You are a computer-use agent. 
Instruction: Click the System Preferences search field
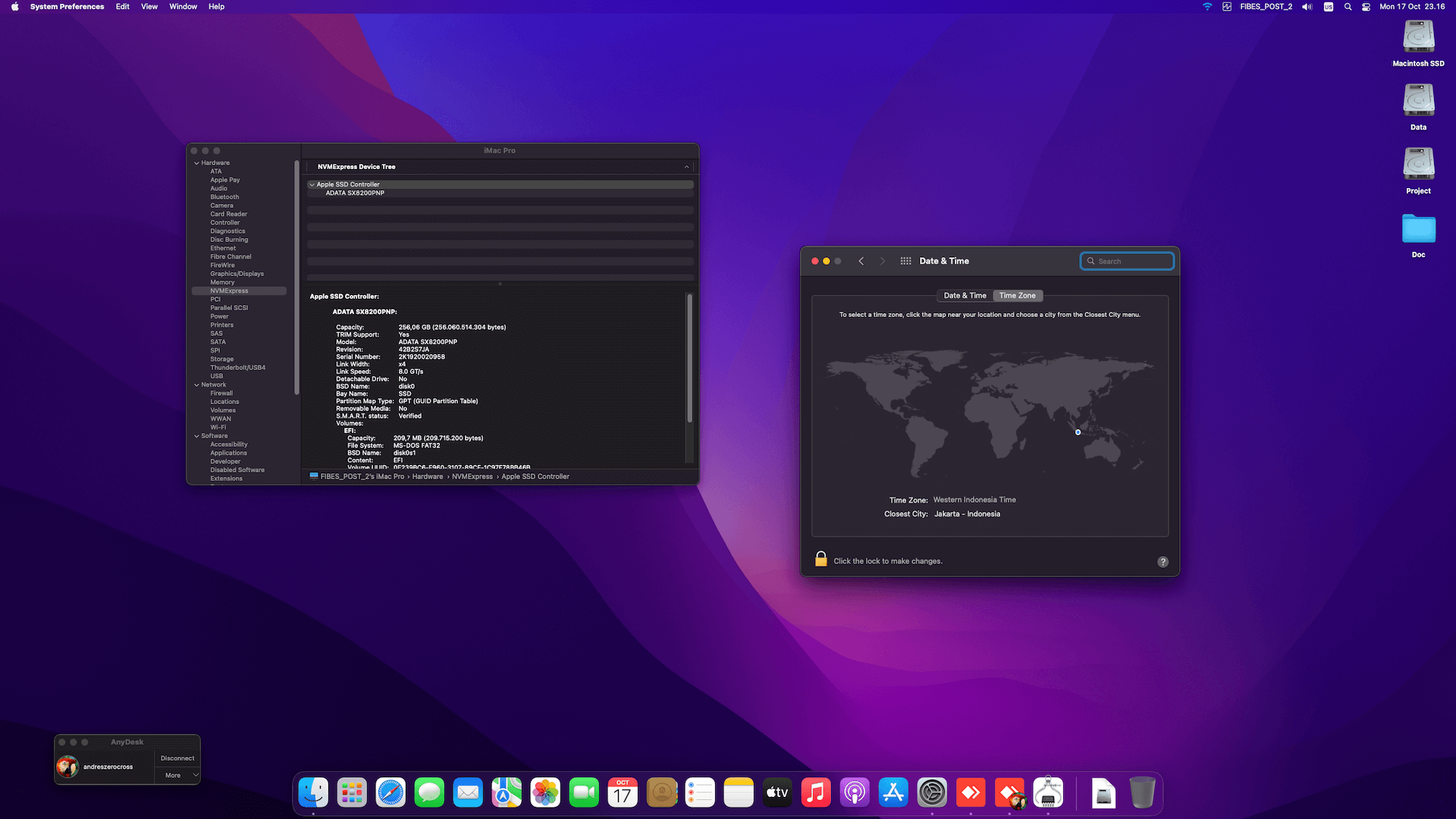click(1127, 261)
